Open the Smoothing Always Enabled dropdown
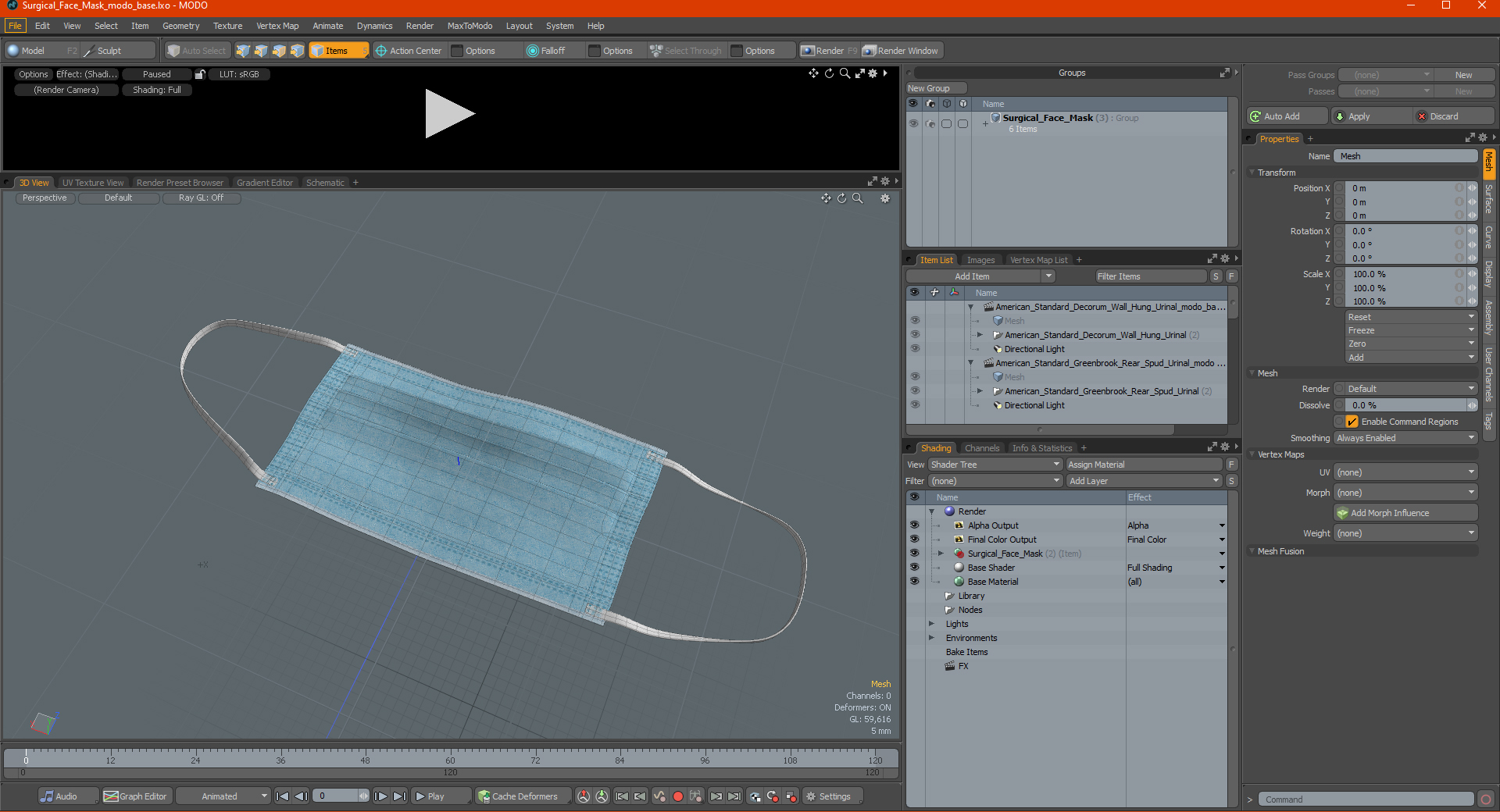Image resolution: width=1500 pixels, height=812 pixels. tap(1405, 438)
